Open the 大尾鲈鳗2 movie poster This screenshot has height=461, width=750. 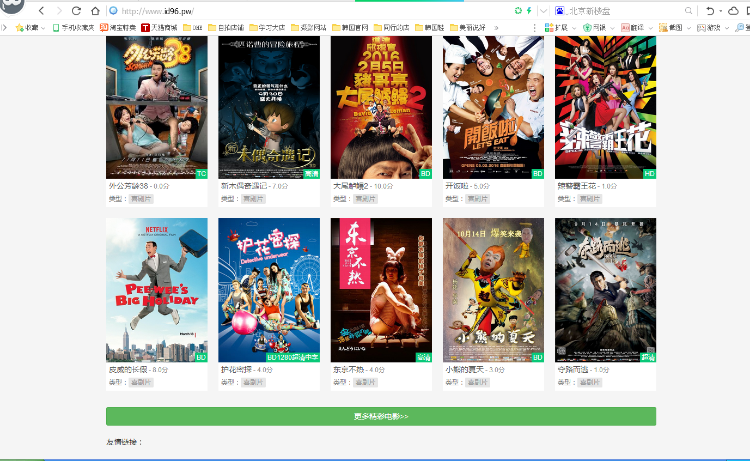[x=381, y=107]
